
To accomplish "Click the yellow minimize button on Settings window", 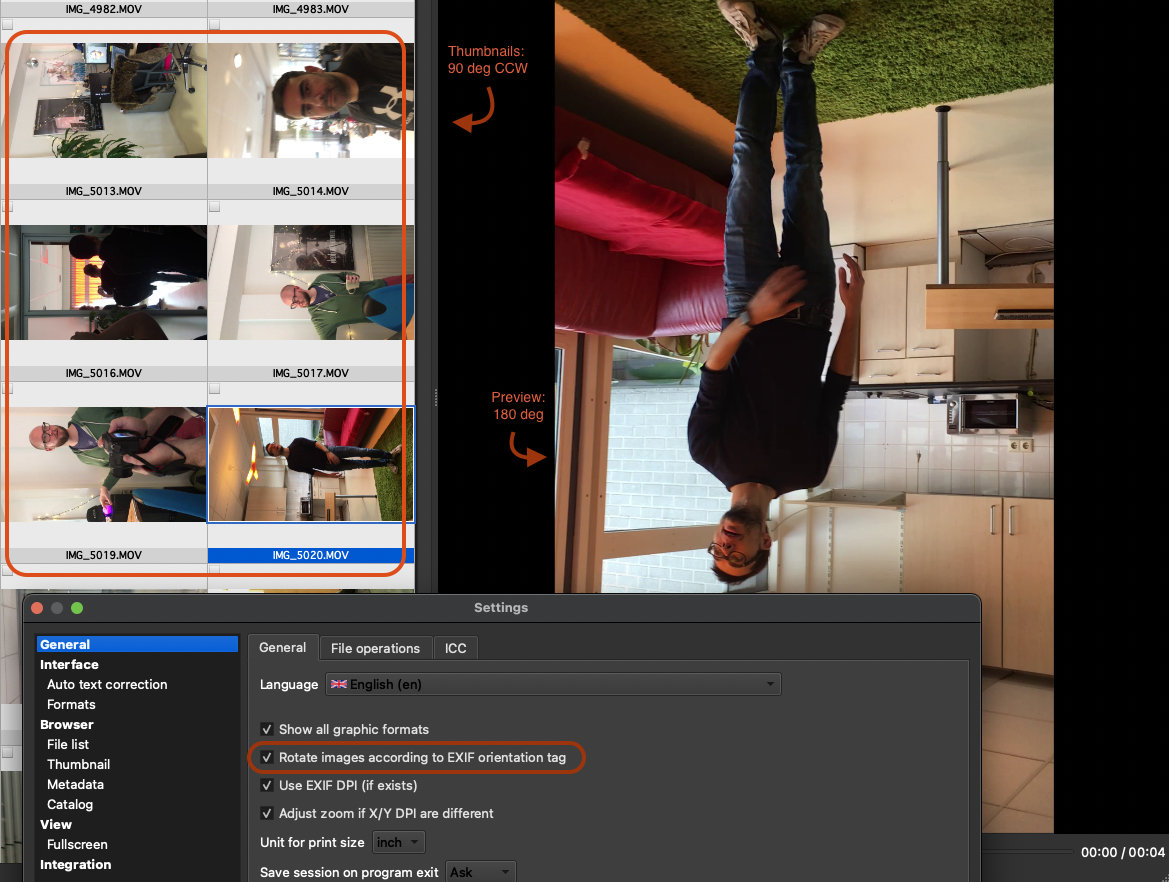I will tap(57, 608).
